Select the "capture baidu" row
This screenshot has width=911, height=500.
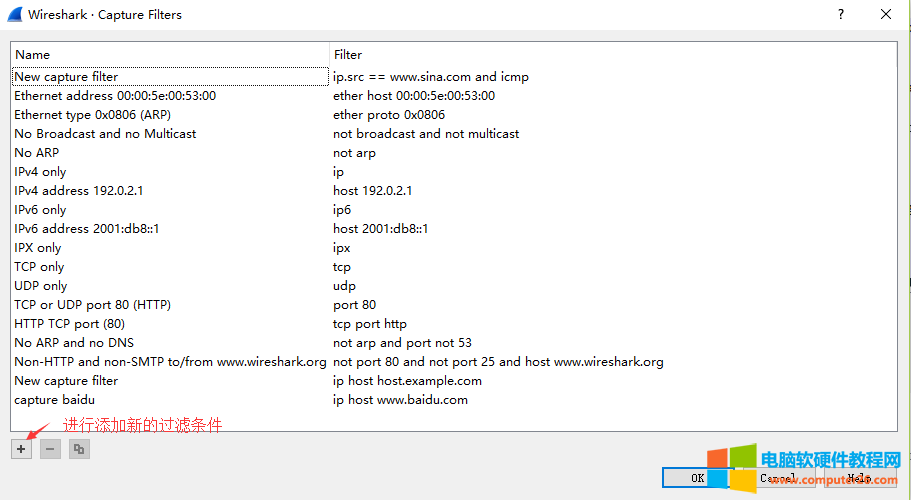coord(55,400)
